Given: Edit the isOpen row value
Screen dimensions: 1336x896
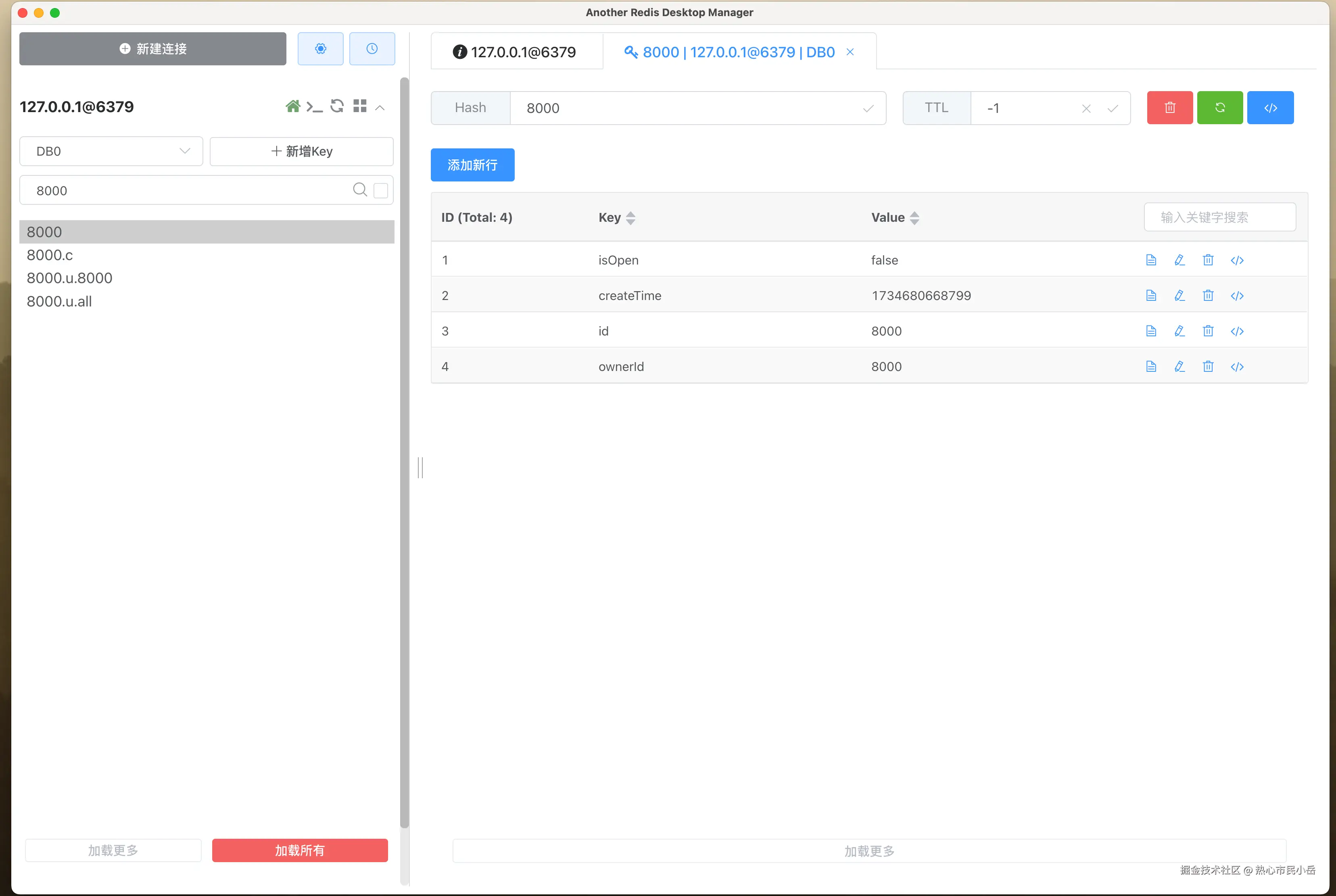Looking at the screenshot, I should tap(1179, 260).
